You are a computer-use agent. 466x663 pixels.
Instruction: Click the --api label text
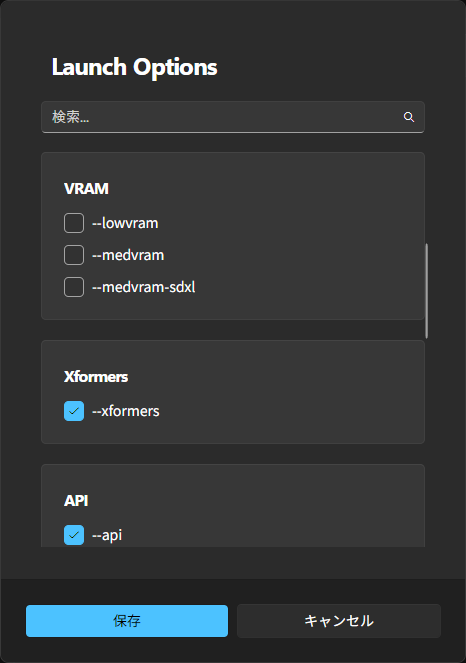point(107,535)
